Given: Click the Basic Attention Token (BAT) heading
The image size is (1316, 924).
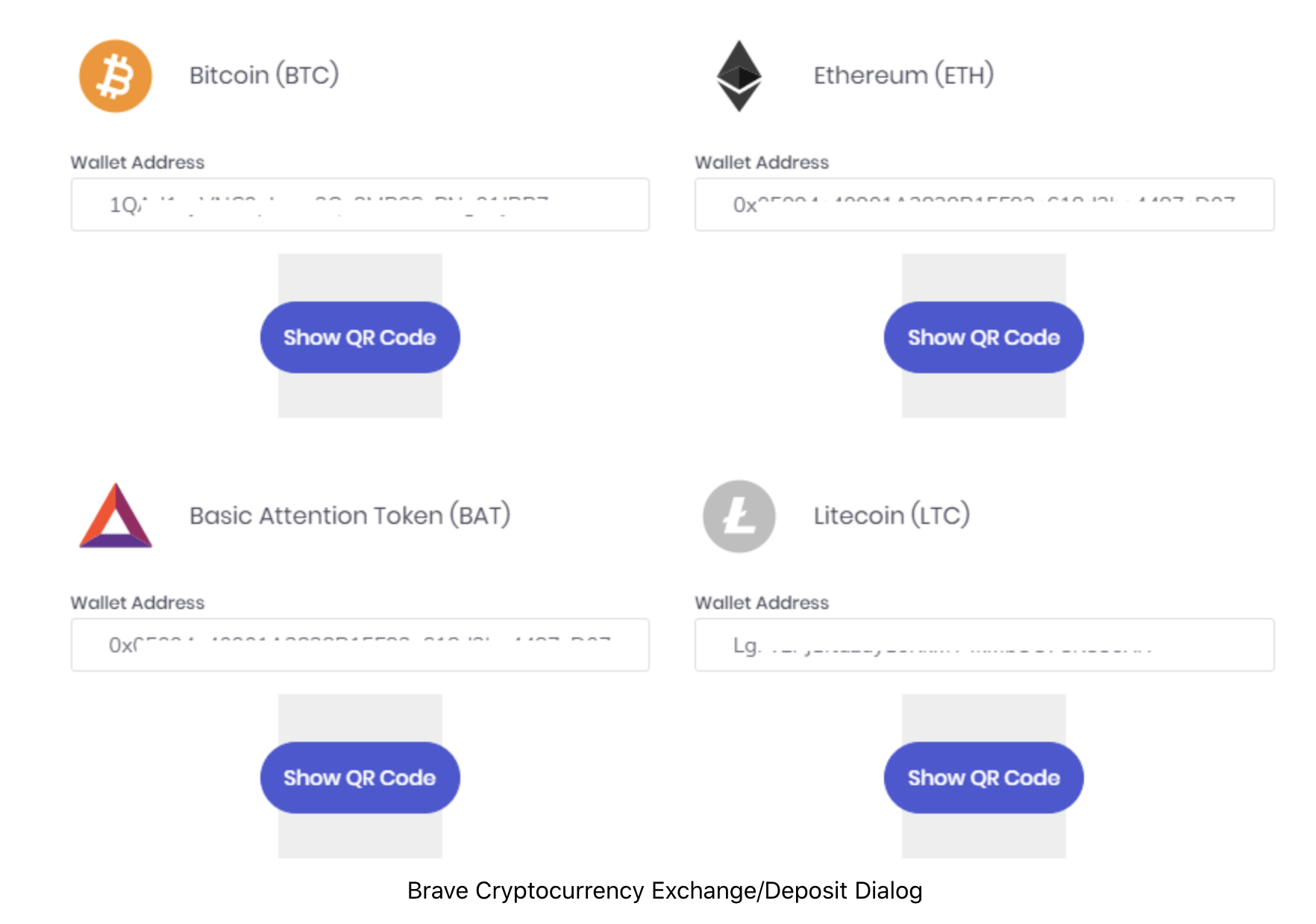Looking at the screenshot, I should pyautogui.click(x=350, y=516).
